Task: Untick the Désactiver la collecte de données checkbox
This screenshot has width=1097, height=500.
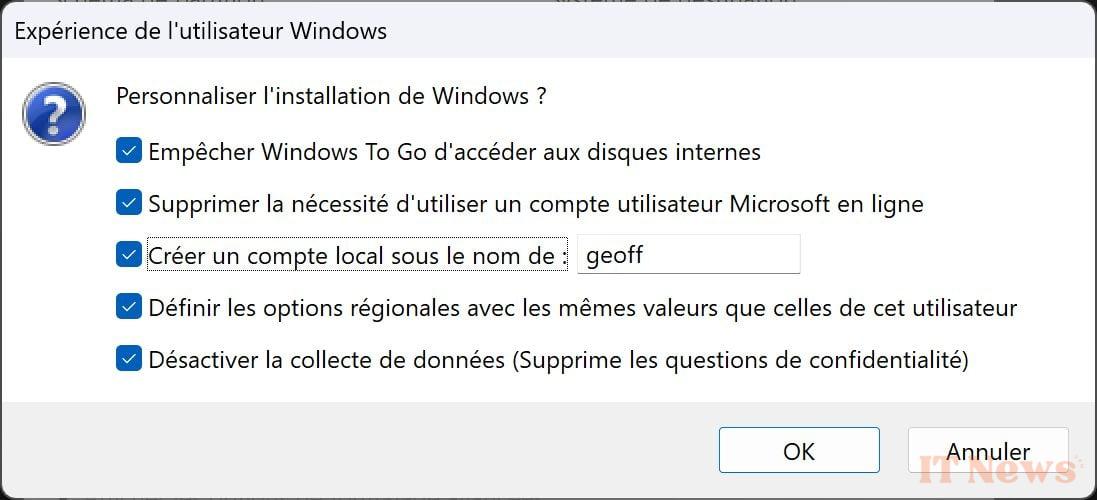Action: pos(129,359)
